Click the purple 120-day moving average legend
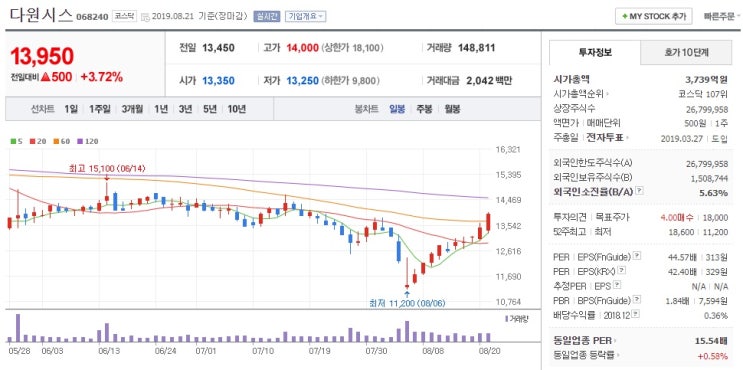 click(87, 141)
